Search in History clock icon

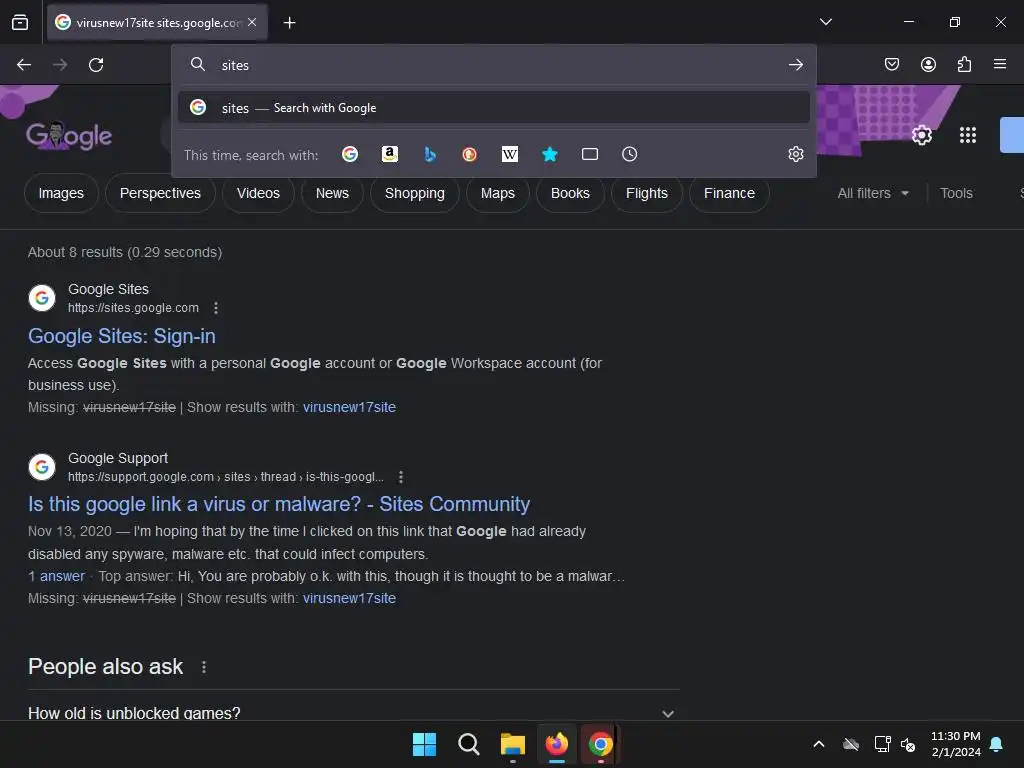coord(630,154)
